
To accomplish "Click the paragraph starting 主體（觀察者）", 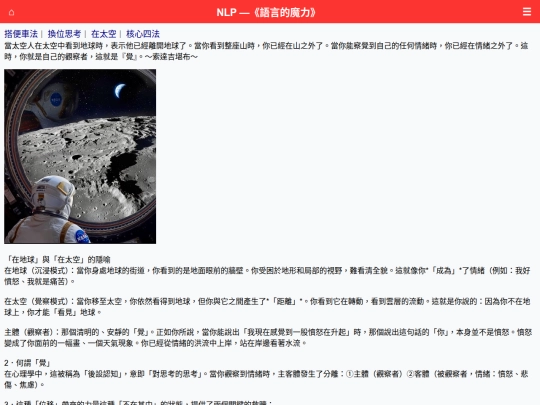I will pos(268,338).
